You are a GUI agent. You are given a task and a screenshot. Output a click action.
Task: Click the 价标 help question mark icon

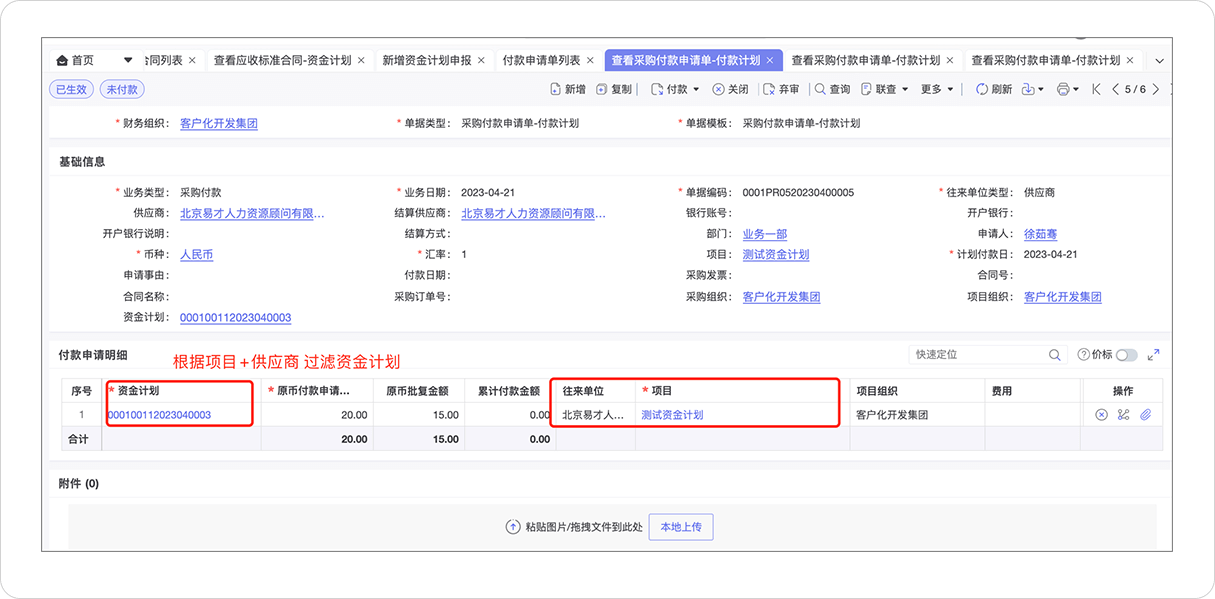[x=1083, y=355]
